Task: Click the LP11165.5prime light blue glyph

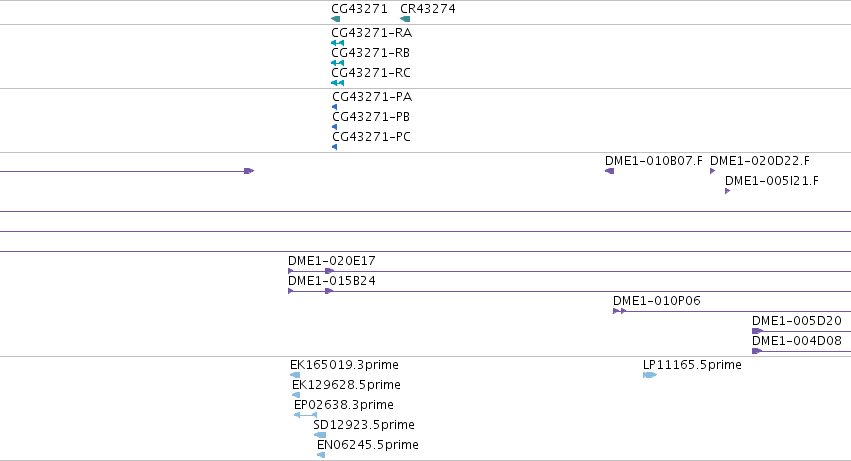Action: point(650,375)
